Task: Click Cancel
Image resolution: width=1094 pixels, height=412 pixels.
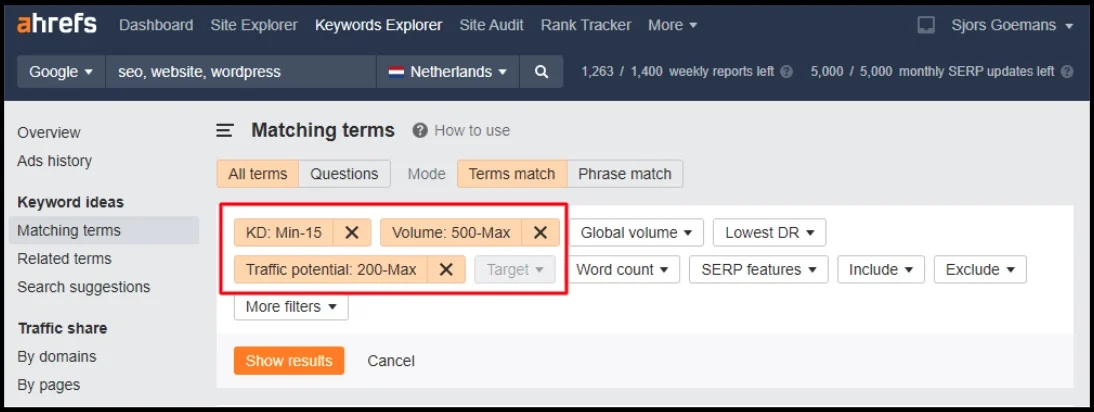Action: 391,360
